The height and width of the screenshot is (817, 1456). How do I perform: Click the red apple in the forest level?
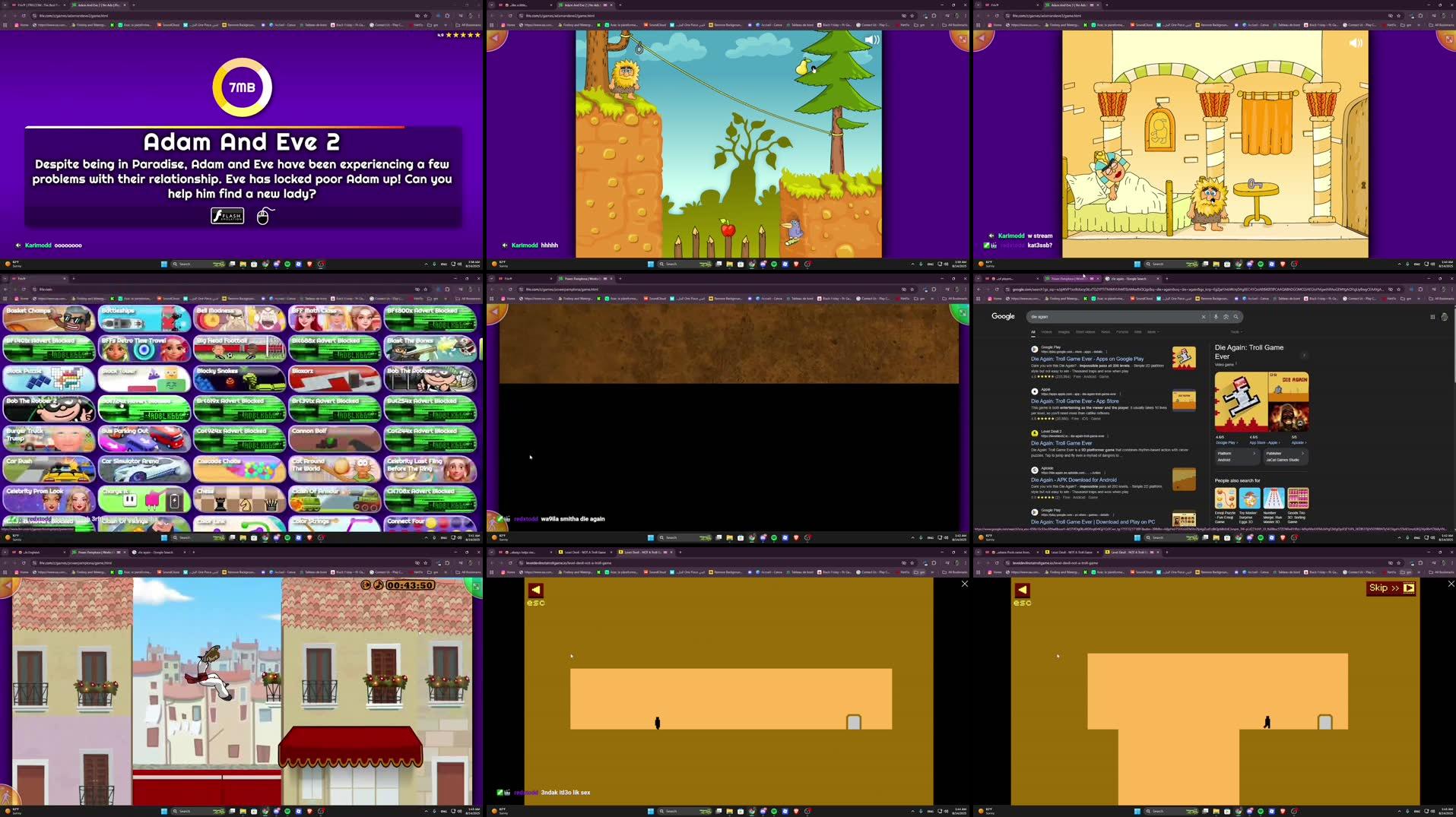pos(728,227)
